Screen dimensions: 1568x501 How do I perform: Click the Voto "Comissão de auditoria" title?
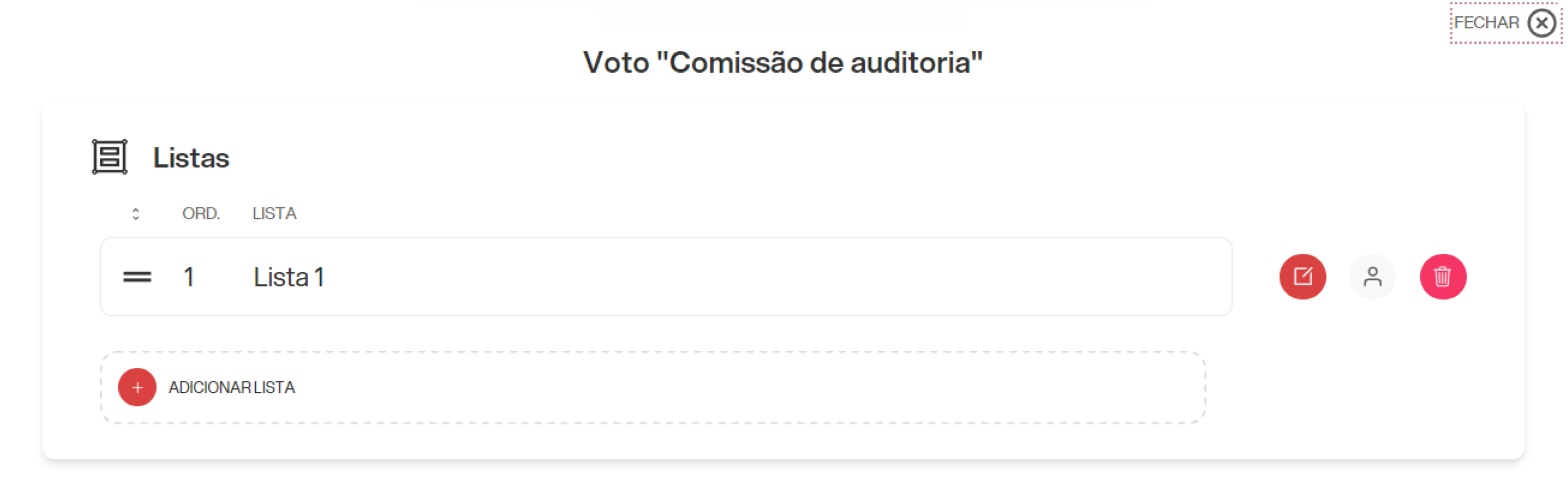click(782, 62)
